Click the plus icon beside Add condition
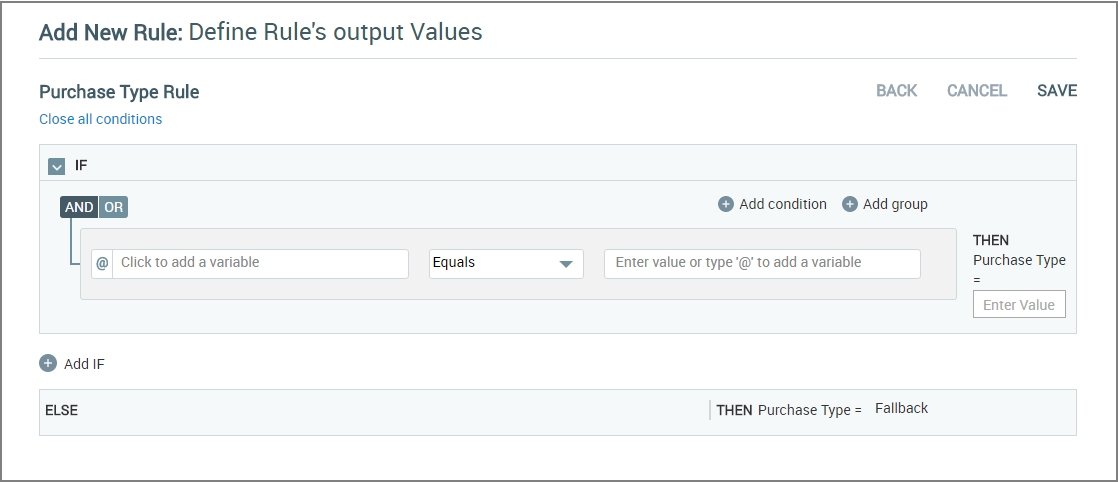 pyautogui.click(x=726, y=205)
